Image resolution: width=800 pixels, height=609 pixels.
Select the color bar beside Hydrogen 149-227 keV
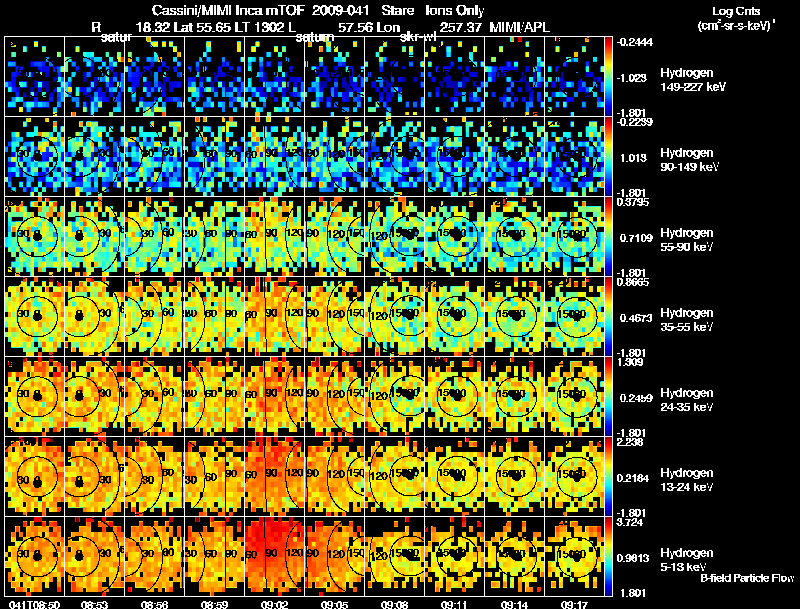click(x=608, y=77)
